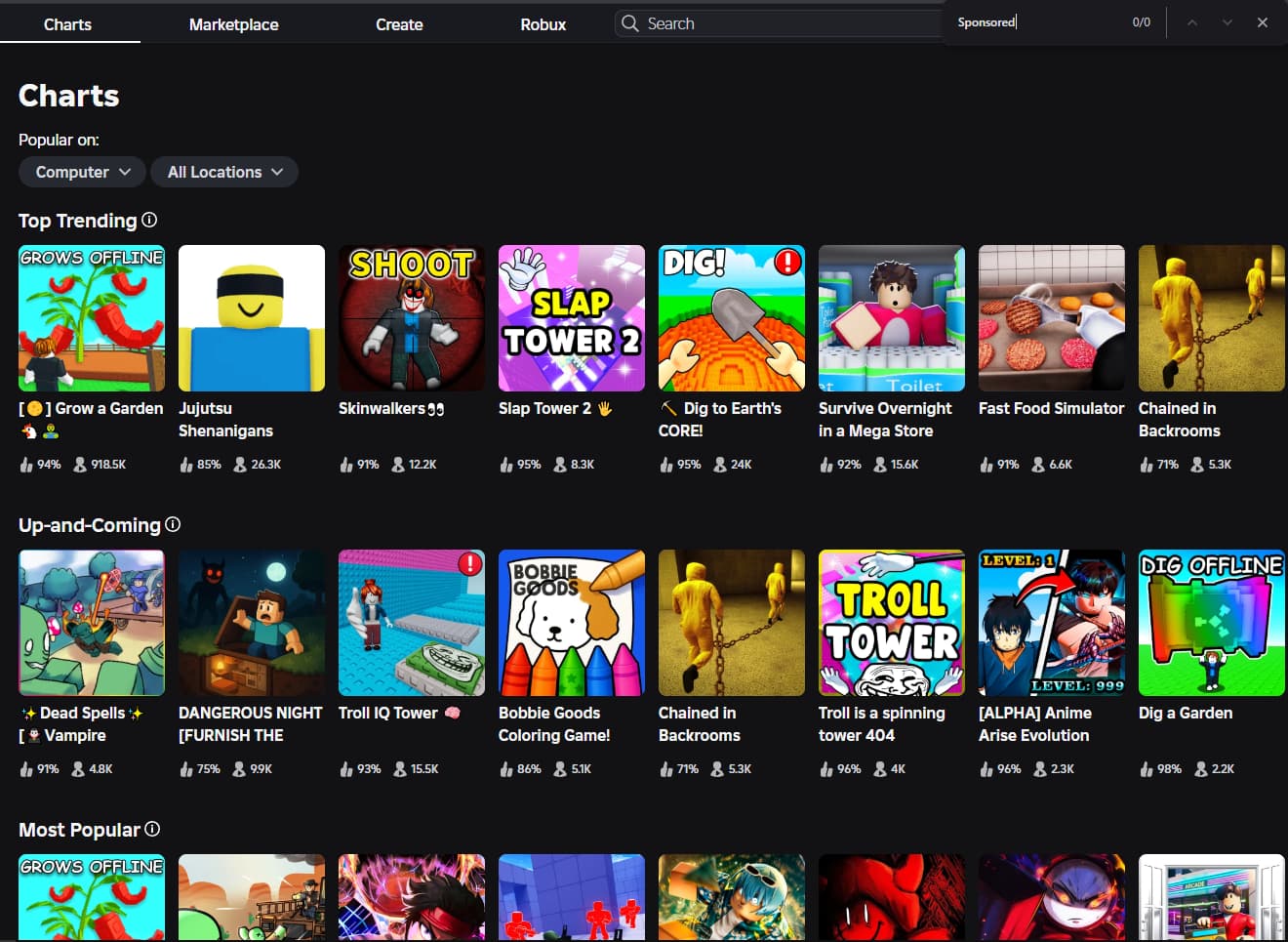Open the Marketplace tab
The width and height of the screenshot is (1288, 942).
coord(234,24)
